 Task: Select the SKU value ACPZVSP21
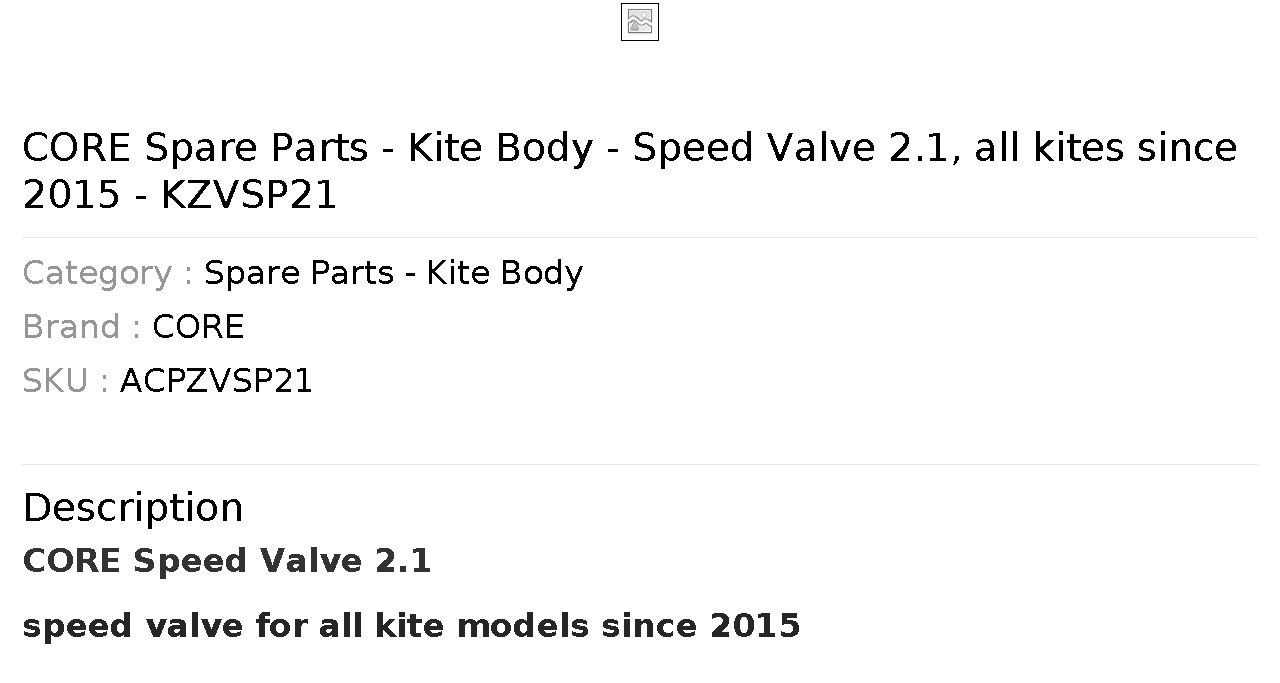click(x=216, y=381)
